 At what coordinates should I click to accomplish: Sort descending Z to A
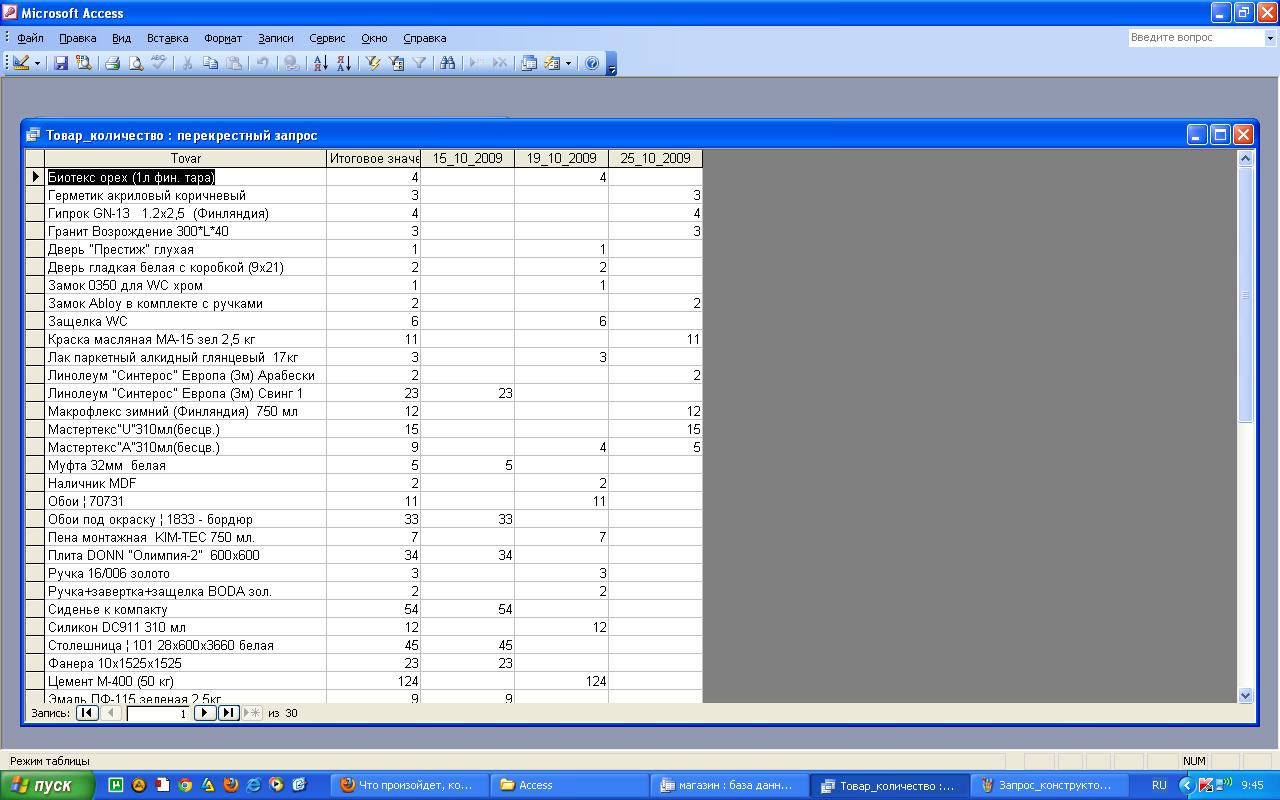[x=343, y=63]
